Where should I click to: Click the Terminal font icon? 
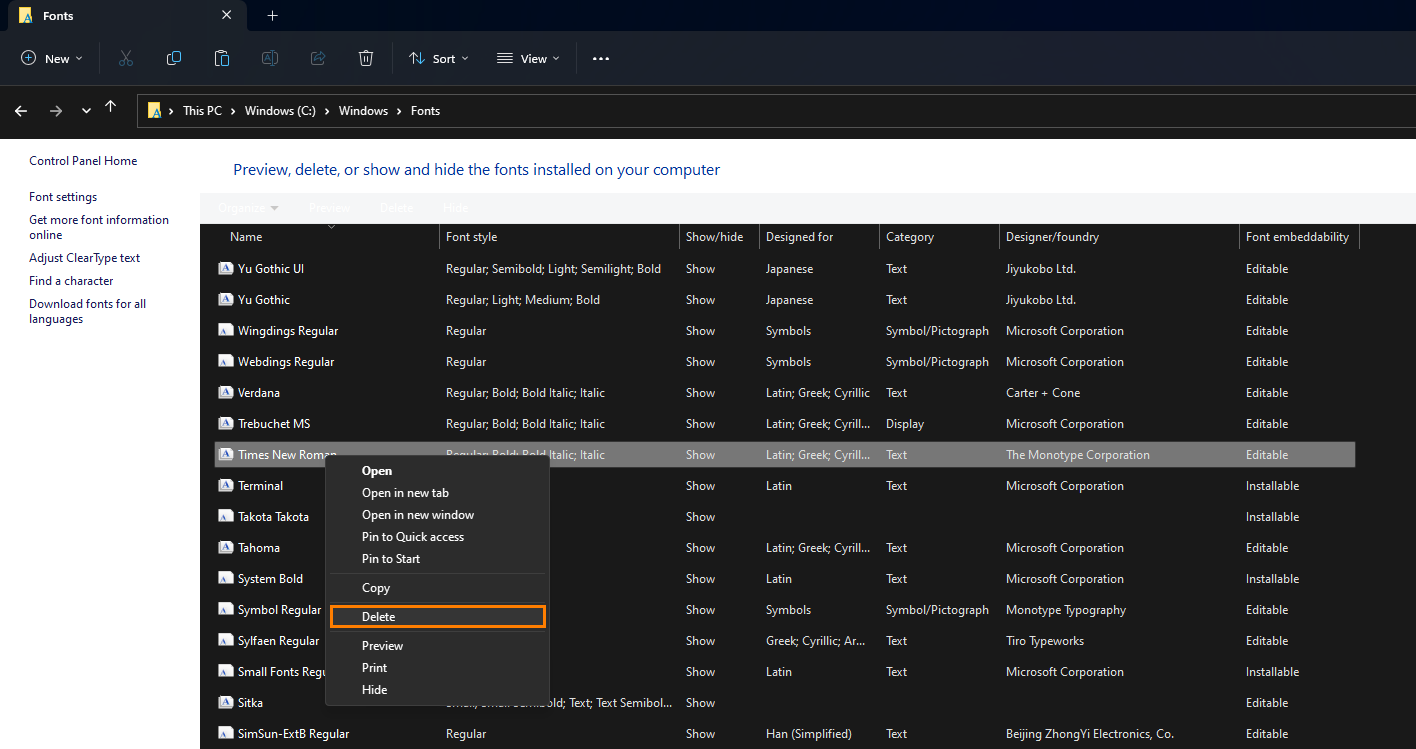225,486
